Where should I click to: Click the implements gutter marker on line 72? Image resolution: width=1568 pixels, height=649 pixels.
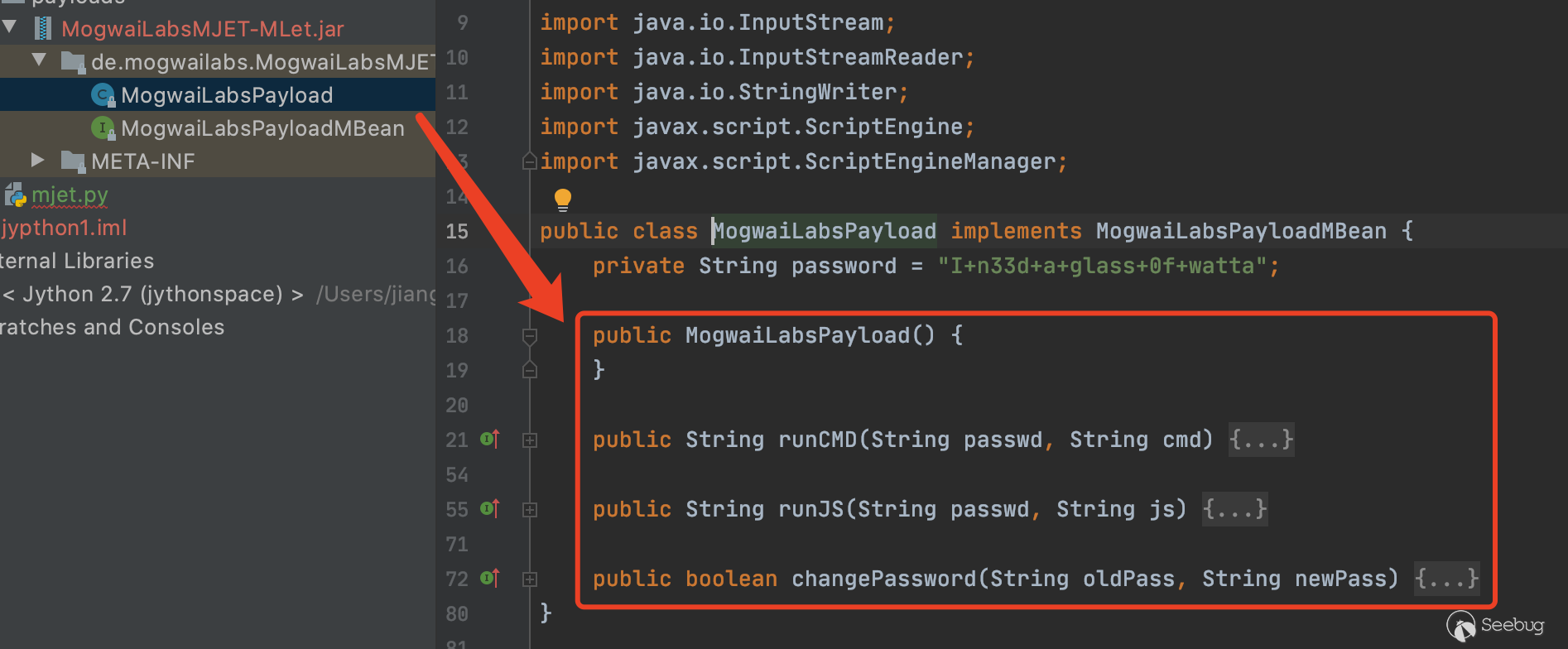coord(490,578)
